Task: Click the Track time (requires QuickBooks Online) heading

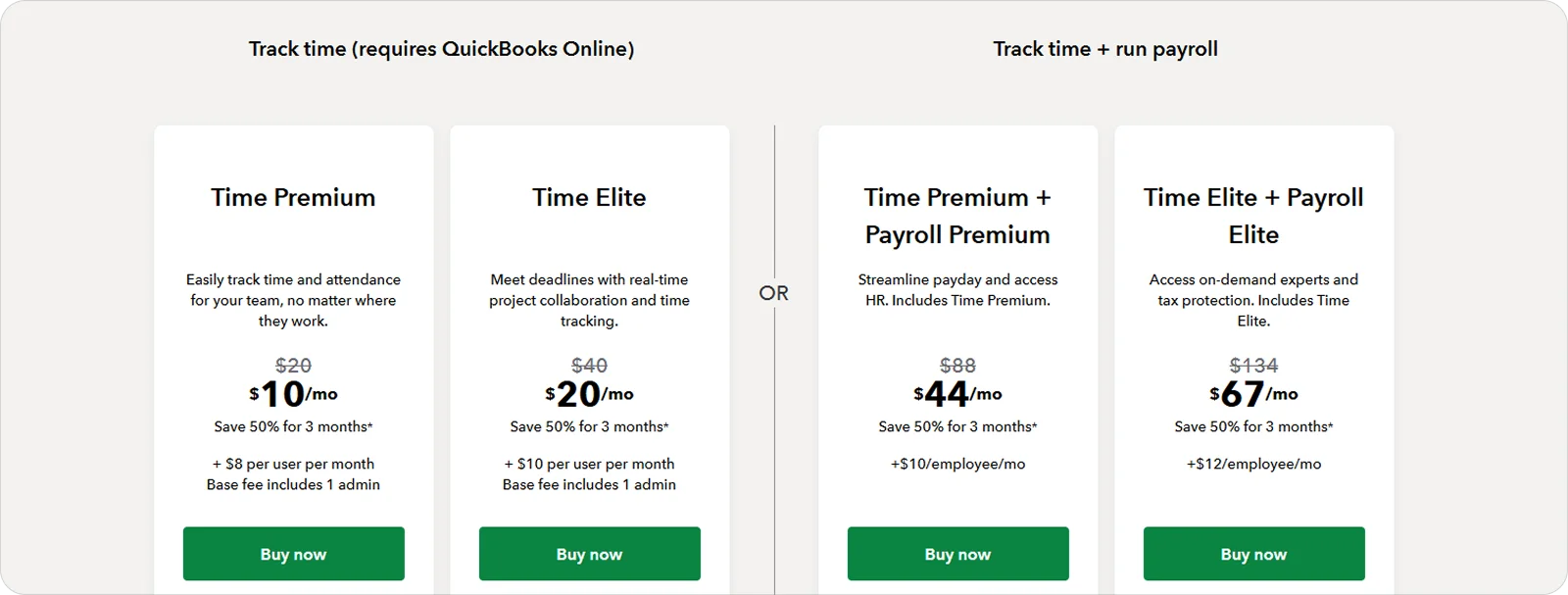Action: coord(443,48)
